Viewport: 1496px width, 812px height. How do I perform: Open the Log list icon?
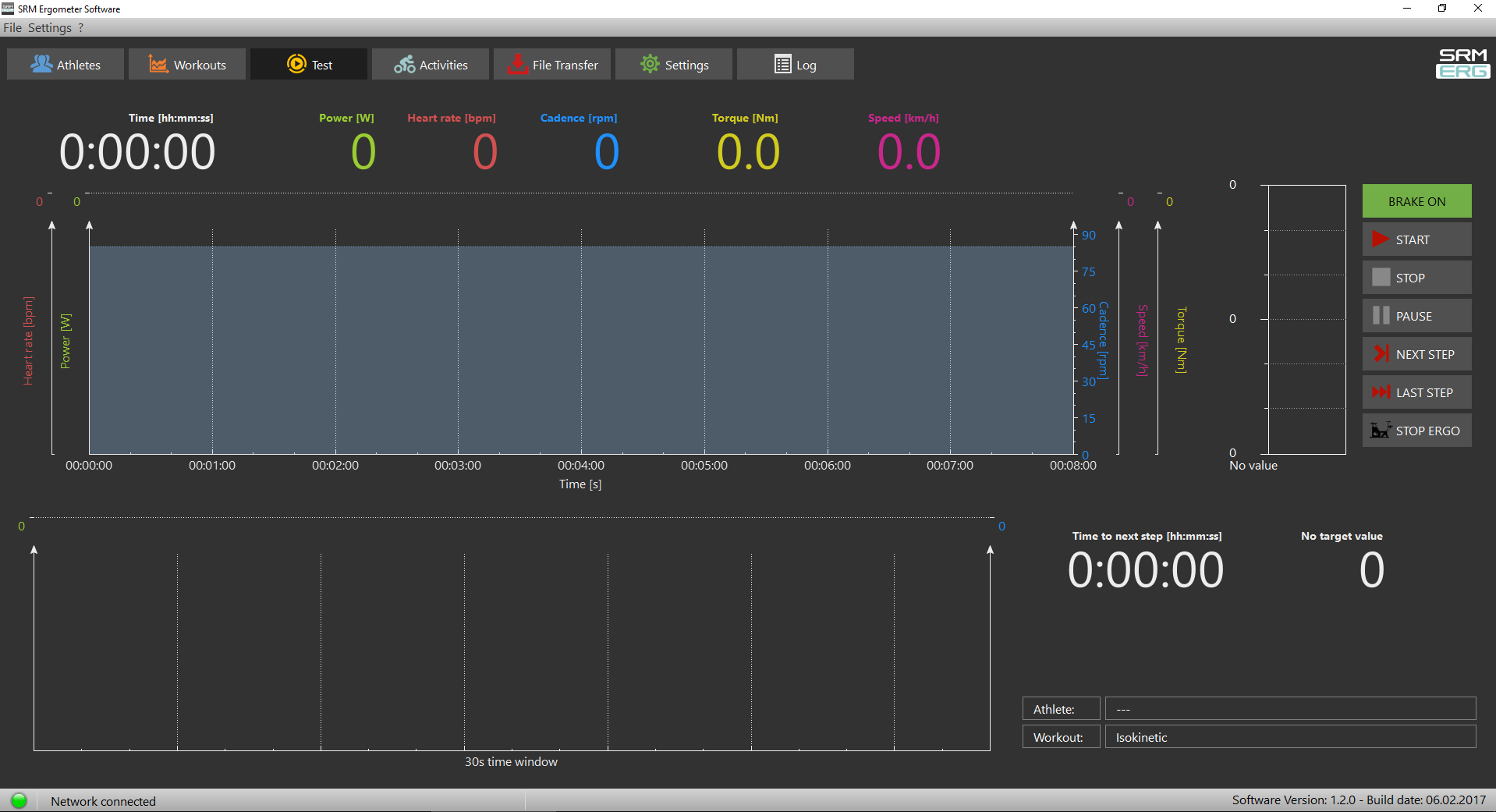[782, 64]
